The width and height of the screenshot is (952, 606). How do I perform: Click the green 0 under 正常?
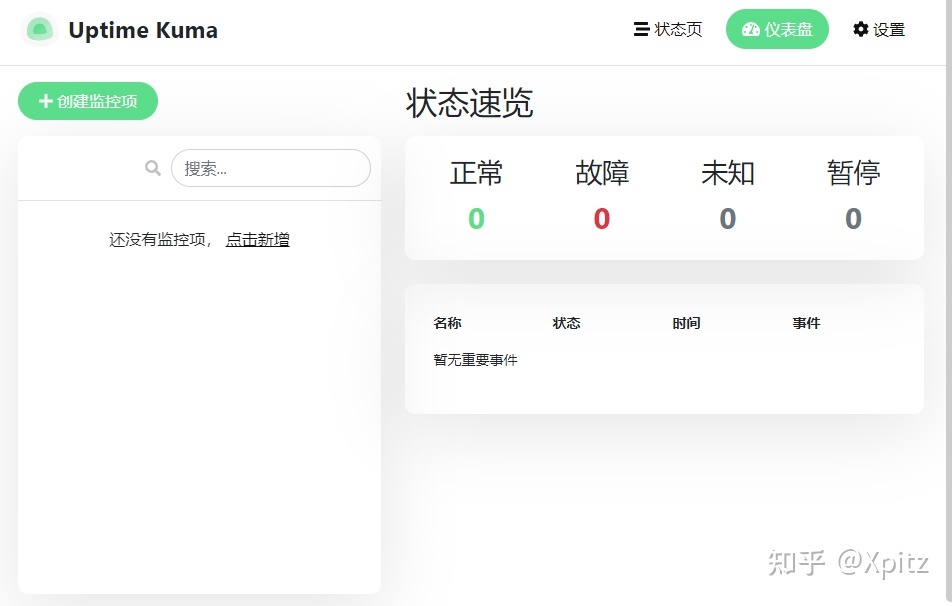click(x=476, y=219)
